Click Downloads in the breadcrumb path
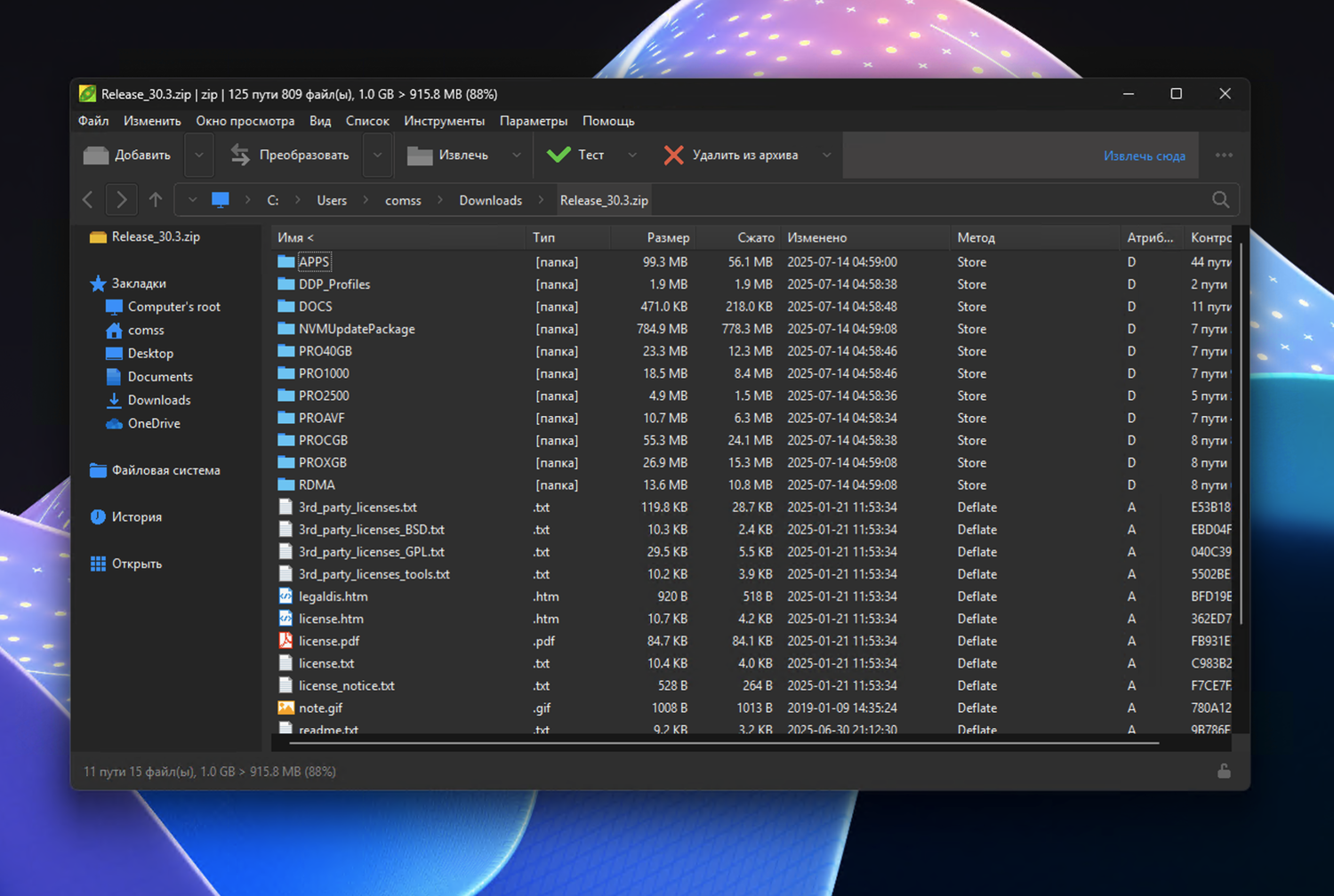Viewport: 1334px width, 896px height. pyautogui.click(x=490, y=201)
